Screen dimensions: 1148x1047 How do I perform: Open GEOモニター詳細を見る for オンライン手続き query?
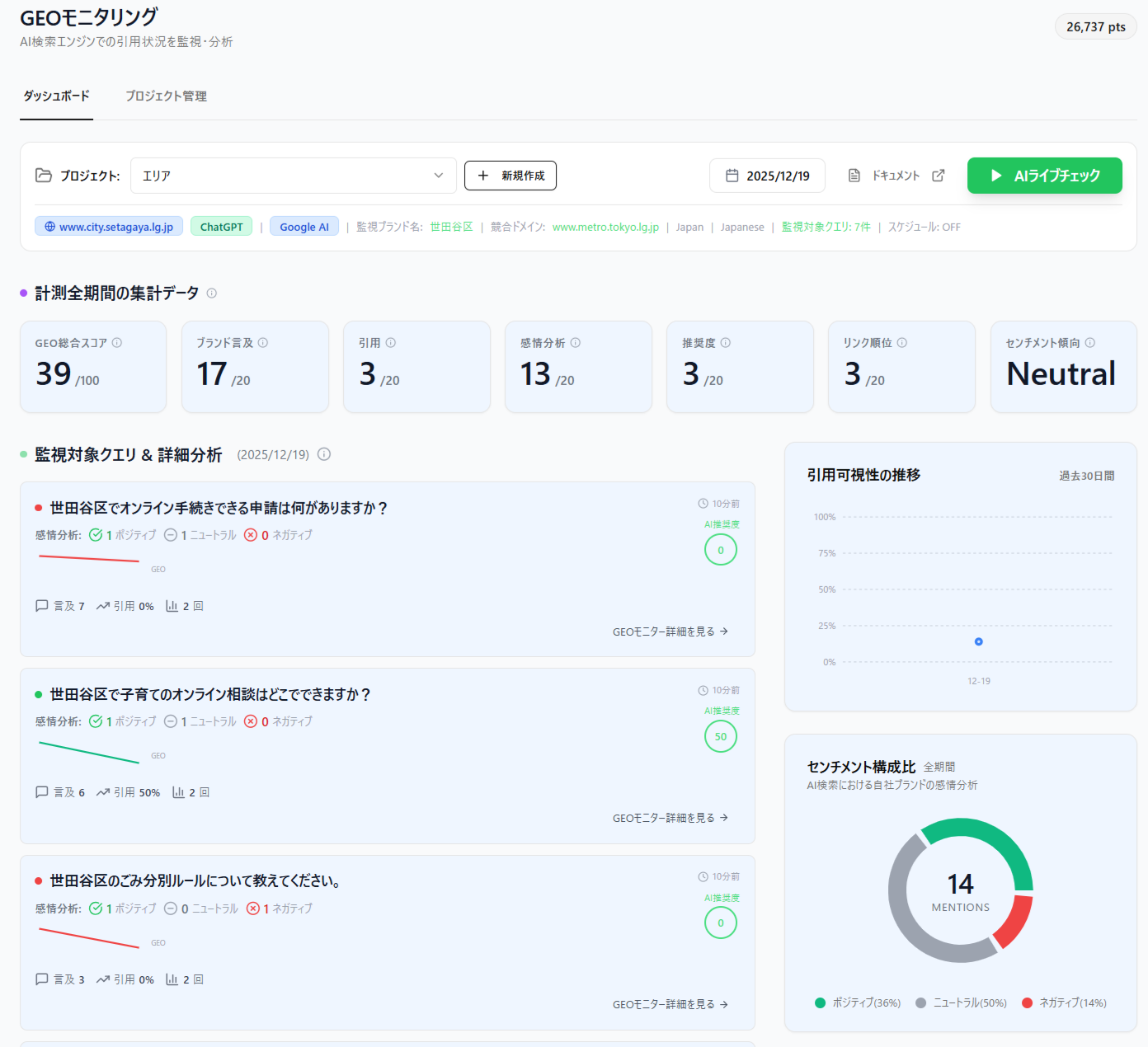670,631
